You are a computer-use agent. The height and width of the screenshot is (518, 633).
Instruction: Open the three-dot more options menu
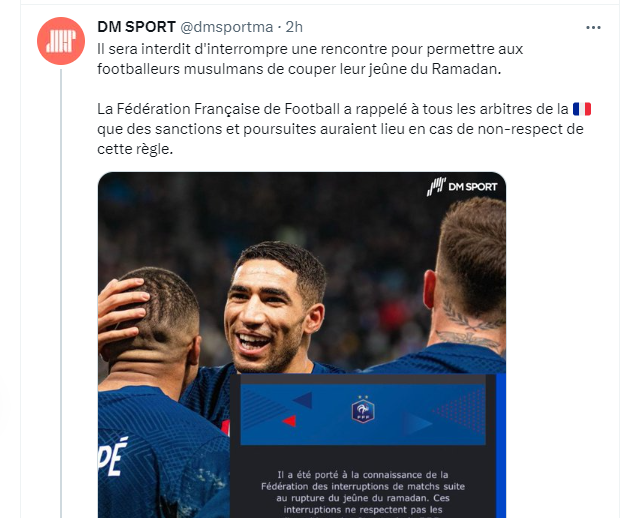click(593, 27)
